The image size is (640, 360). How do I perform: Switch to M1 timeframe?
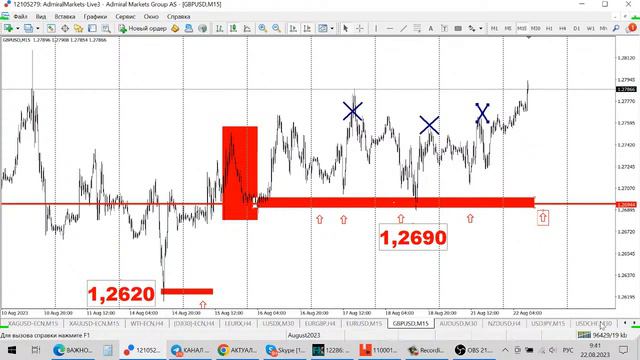(494, 28)
